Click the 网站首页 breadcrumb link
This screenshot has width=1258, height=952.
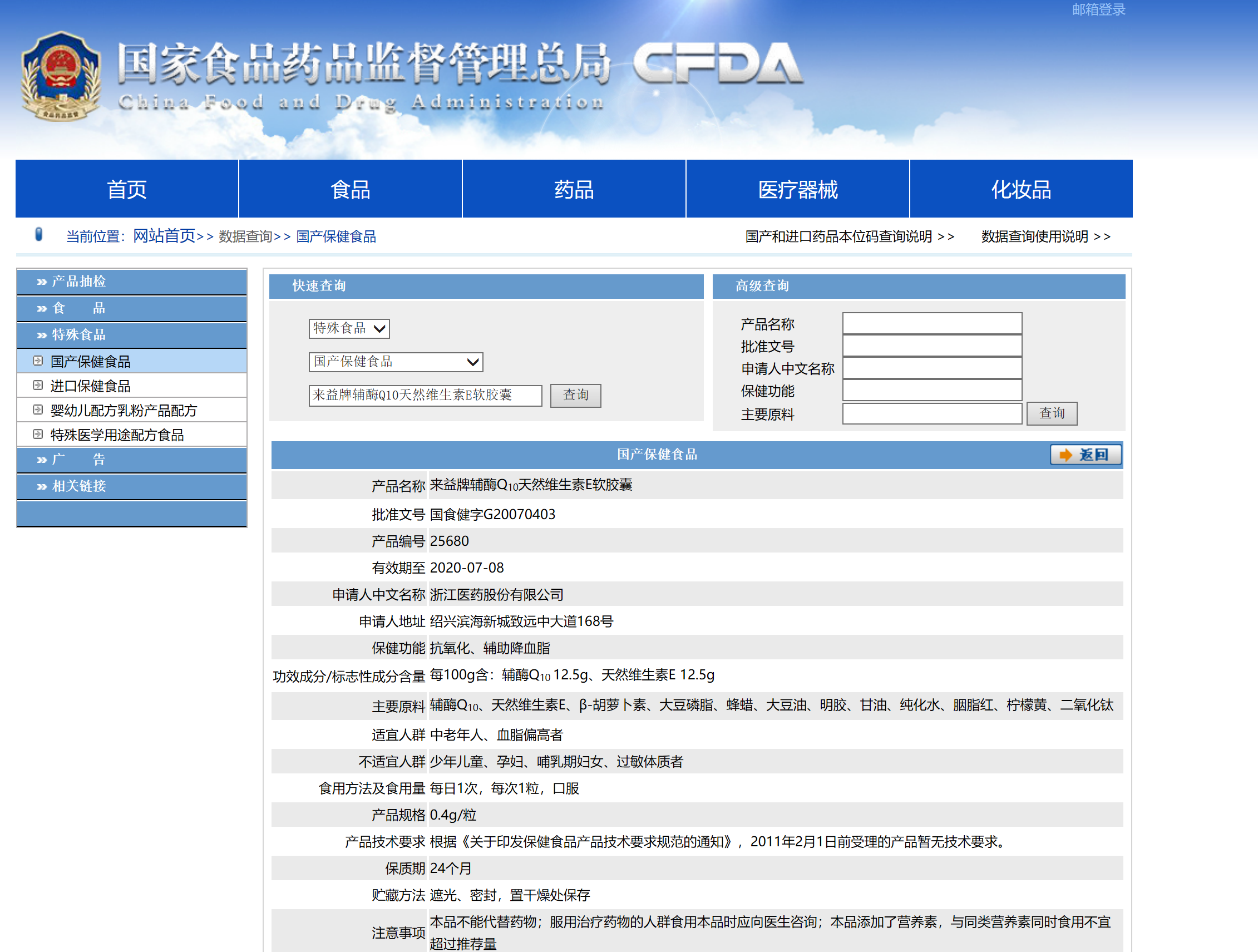coord(164,236)
